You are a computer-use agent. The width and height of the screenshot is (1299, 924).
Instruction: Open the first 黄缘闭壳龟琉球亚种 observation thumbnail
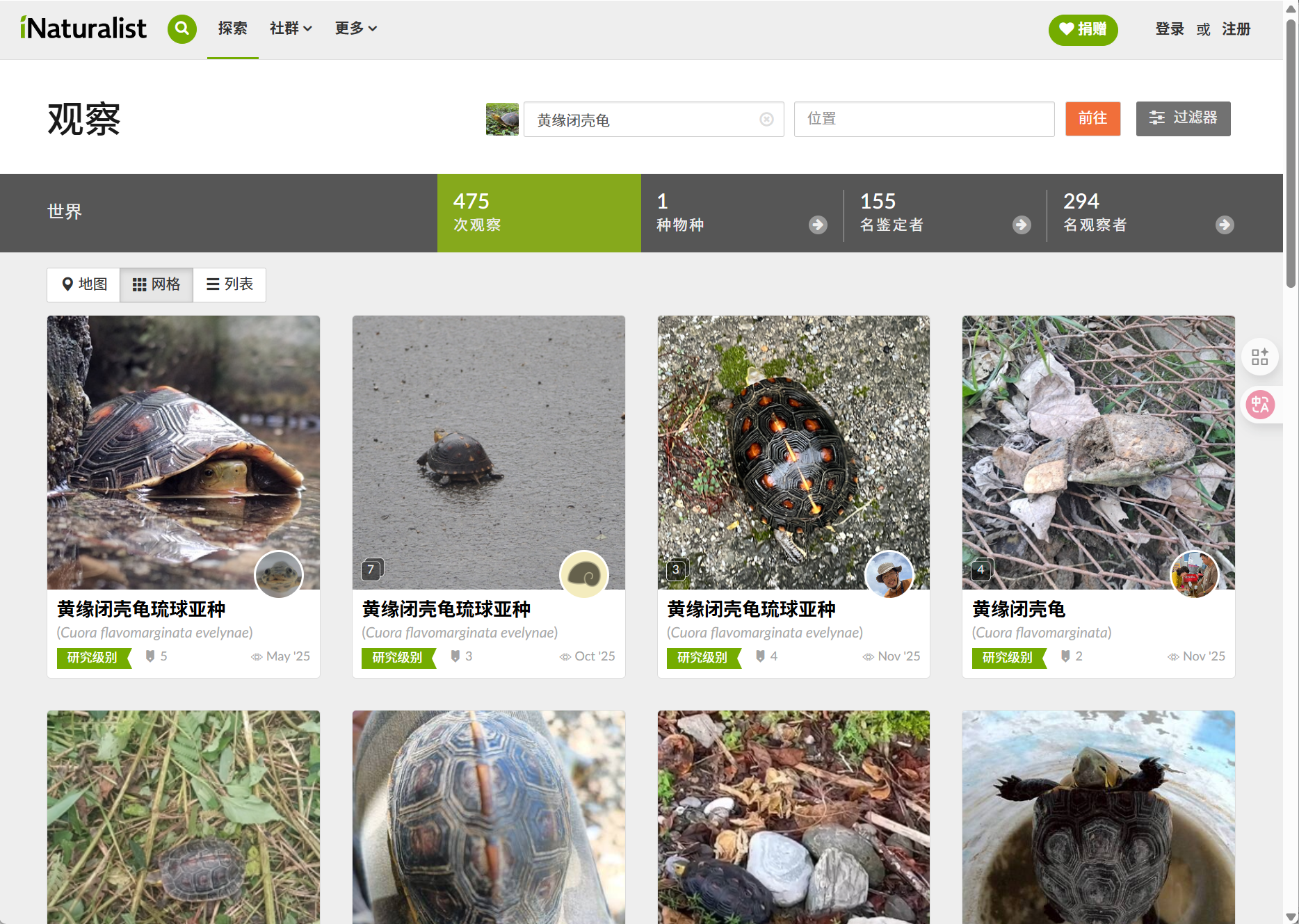tap(183, 451)
